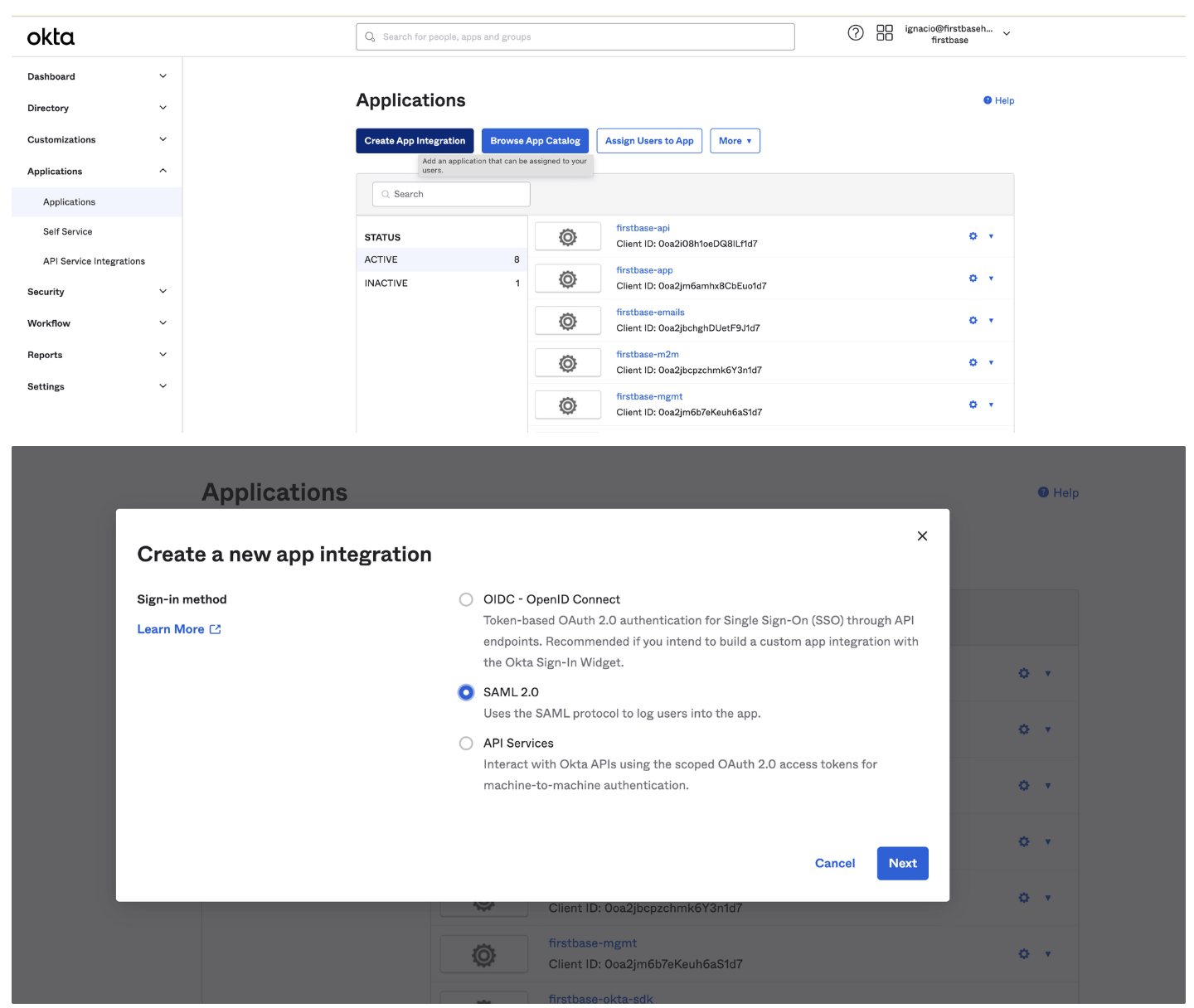Expand the Reports sidebar section

tap(163, 355)
